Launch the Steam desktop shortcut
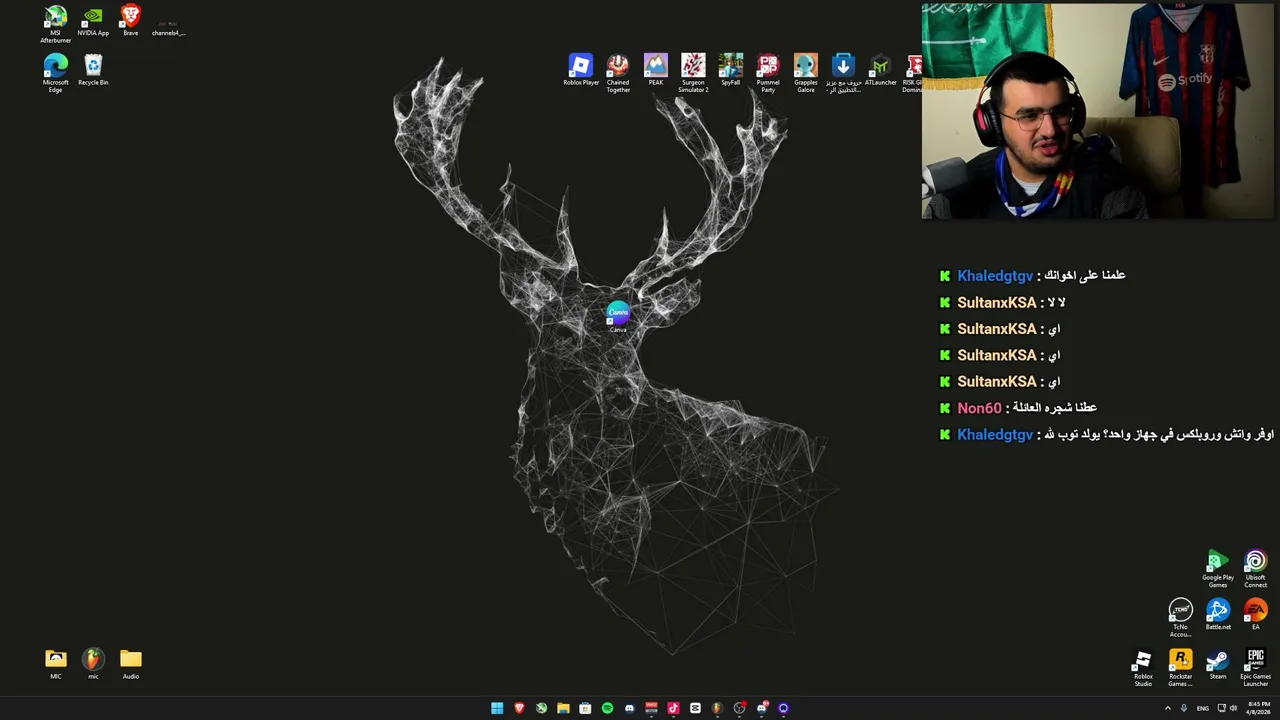Screen dimensions: 1280x720 coord(1218,665)
